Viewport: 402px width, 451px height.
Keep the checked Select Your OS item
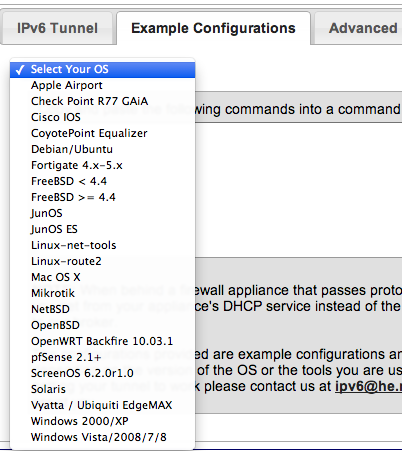click(102, 69)
